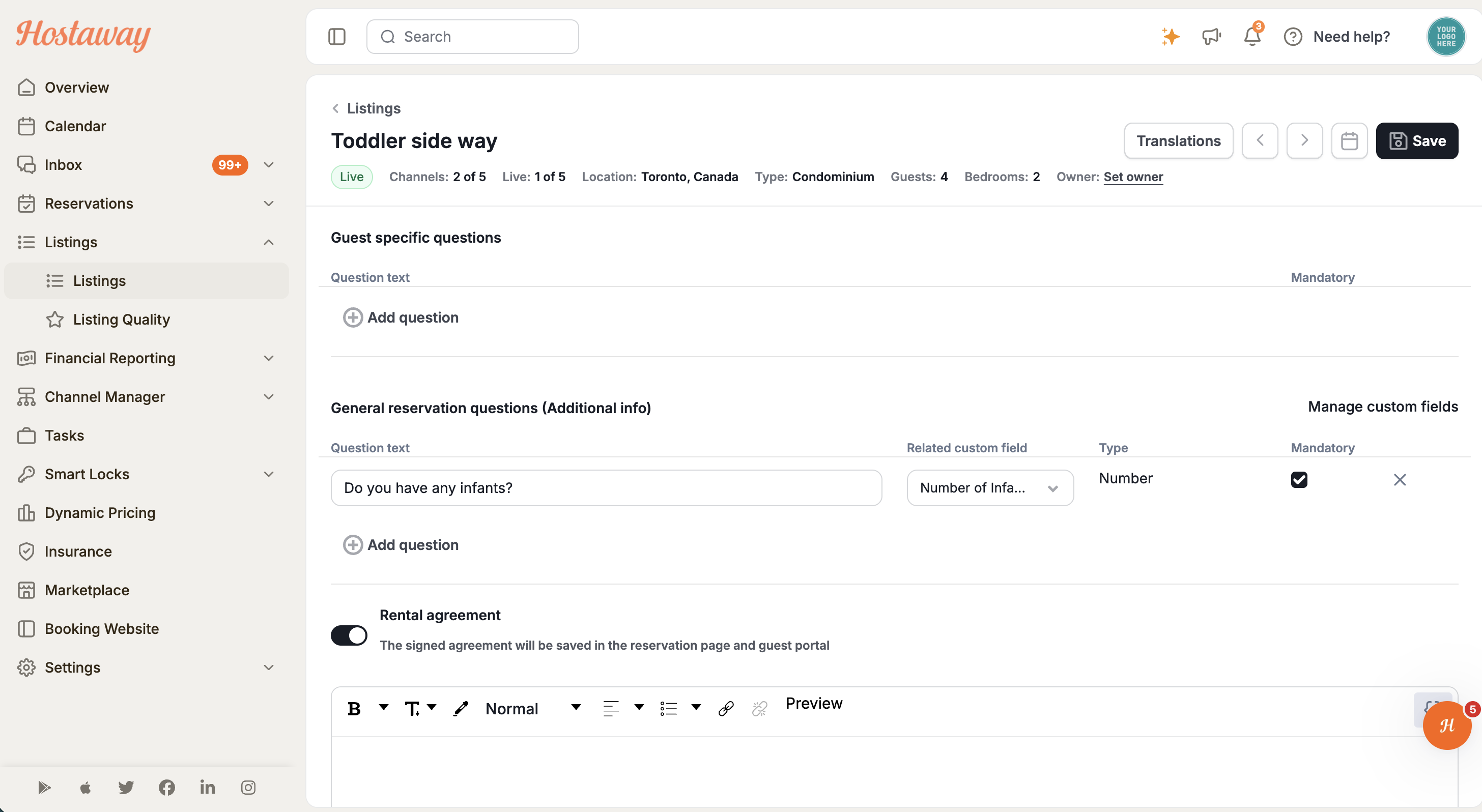The height and width of the screenshot is (812, 1482).
Task: Add question under General reservation questions
Action: pyautogui.click(x=401, y=544)
